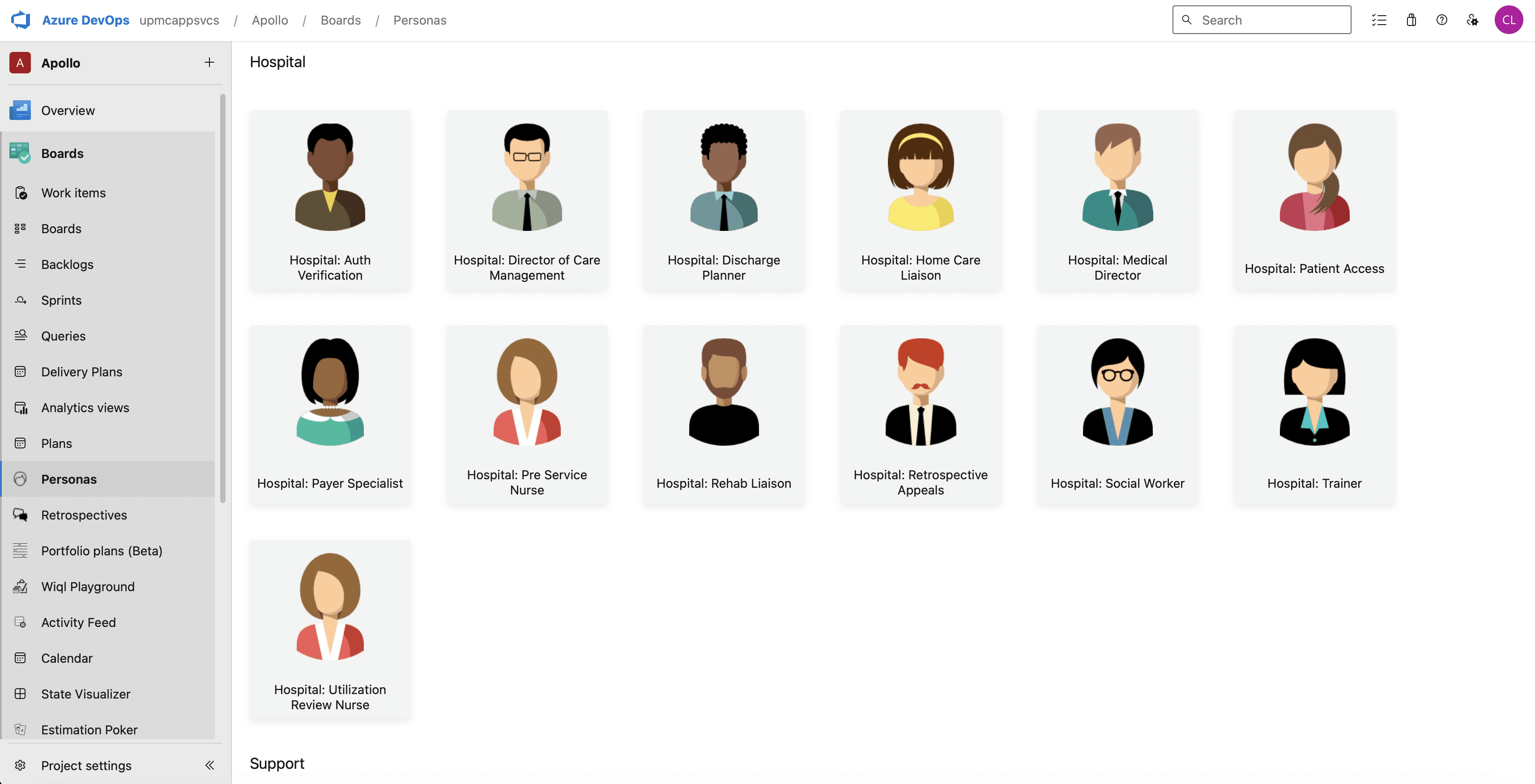Open the user settings icon in the header
1535x784 pixels.
[x=1472, y=20]
